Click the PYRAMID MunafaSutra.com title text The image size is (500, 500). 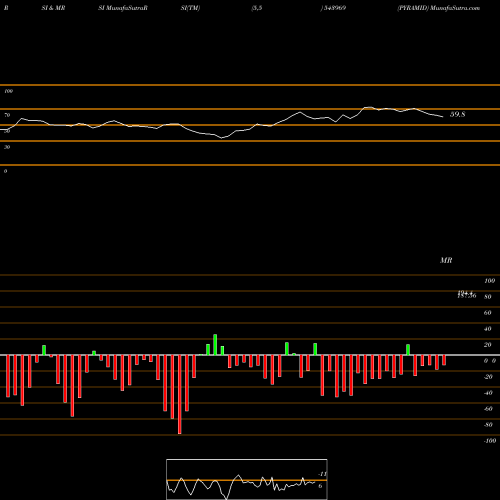coord(438,8)
